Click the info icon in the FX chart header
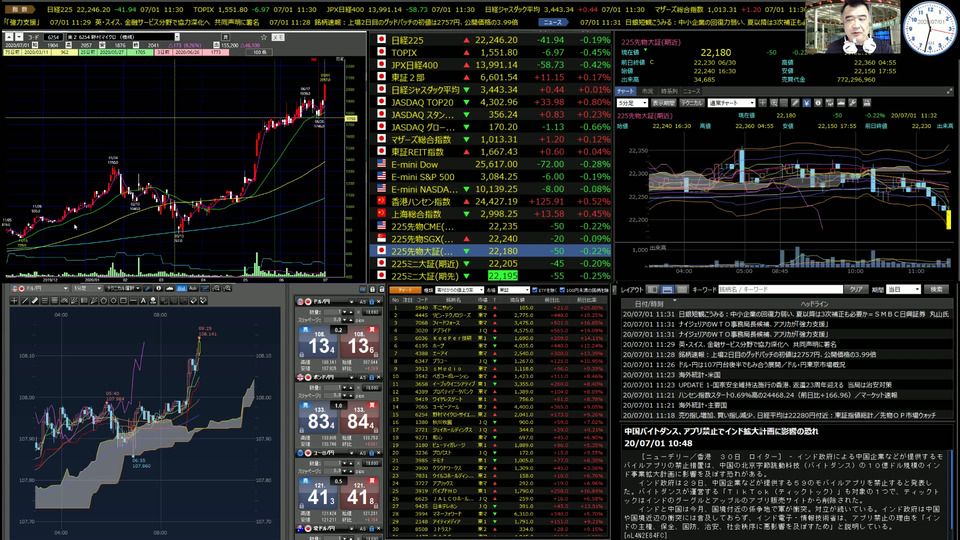This screenshot has width=960, height=540. click(158, 288)
